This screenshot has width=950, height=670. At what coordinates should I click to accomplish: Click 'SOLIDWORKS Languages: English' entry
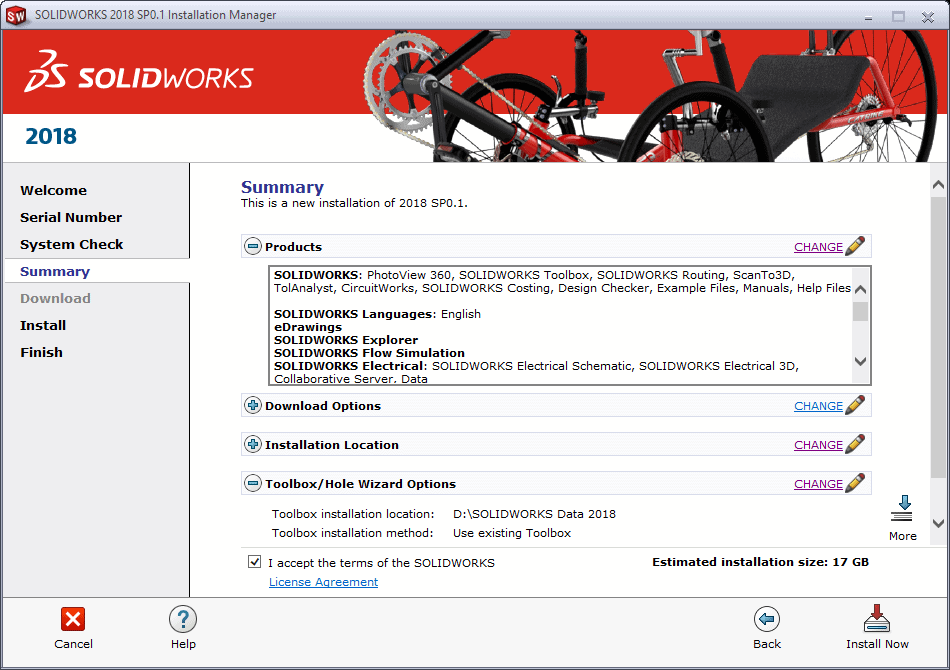[377, 314]
